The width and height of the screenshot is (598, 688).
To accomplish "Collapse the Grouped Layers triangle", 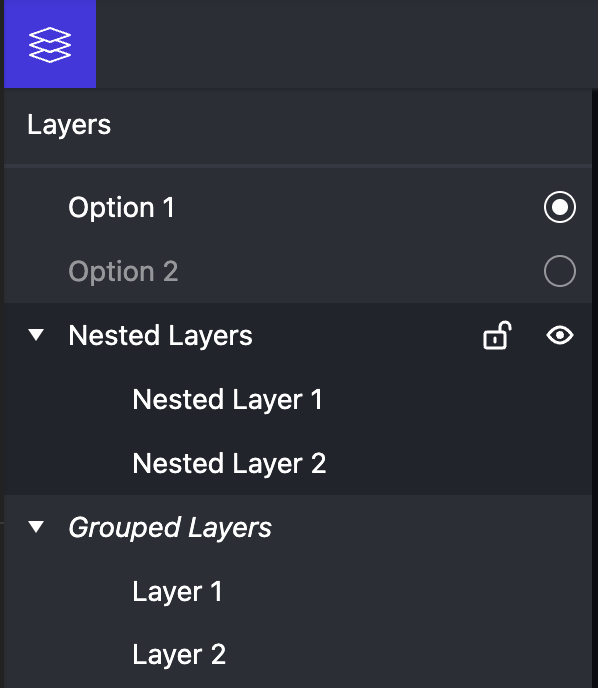I will coord(36,527).
